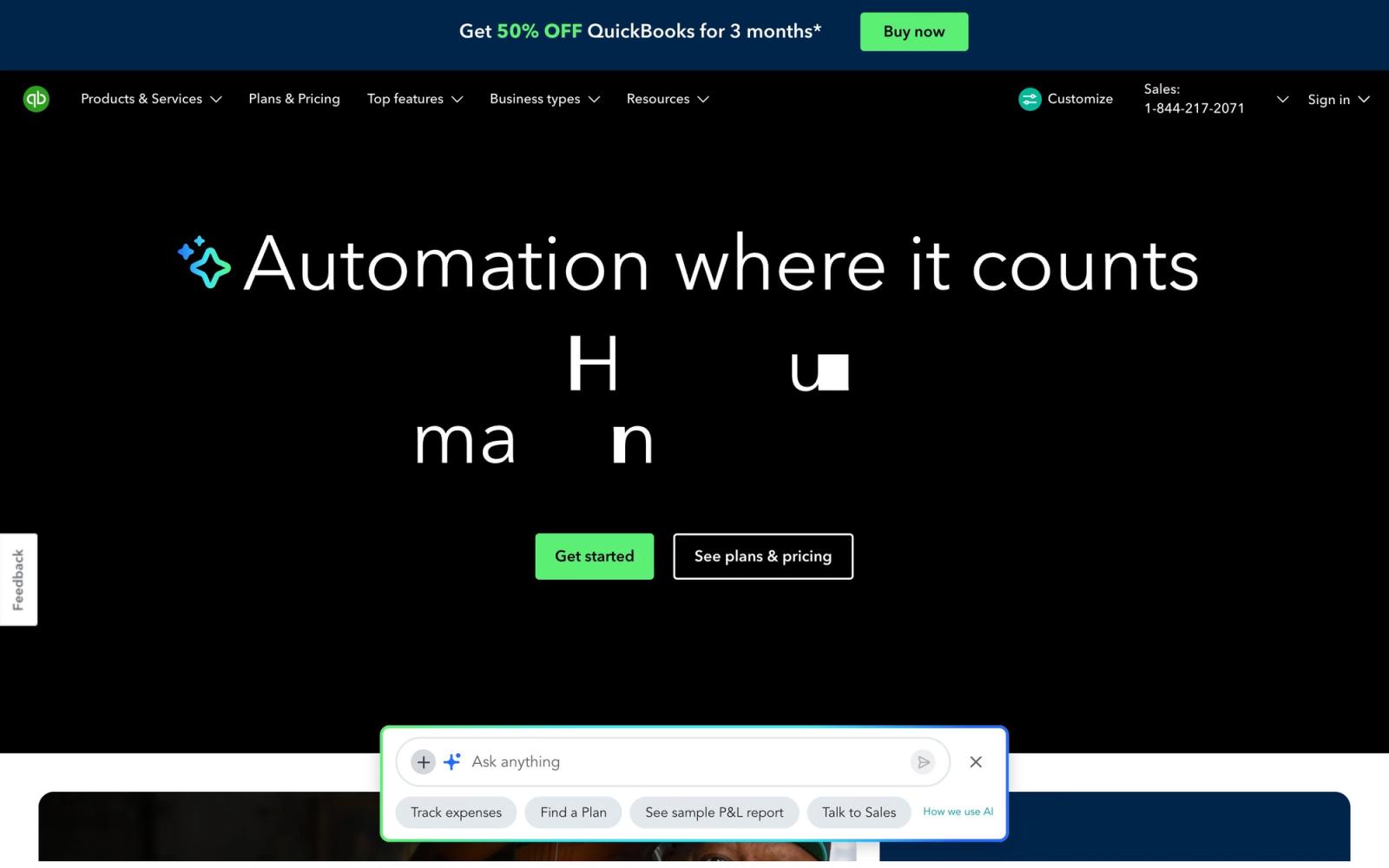Screen dimensions: 1389x868
Task: Expand the Resources dropdown
Action: tap(668, 99)
